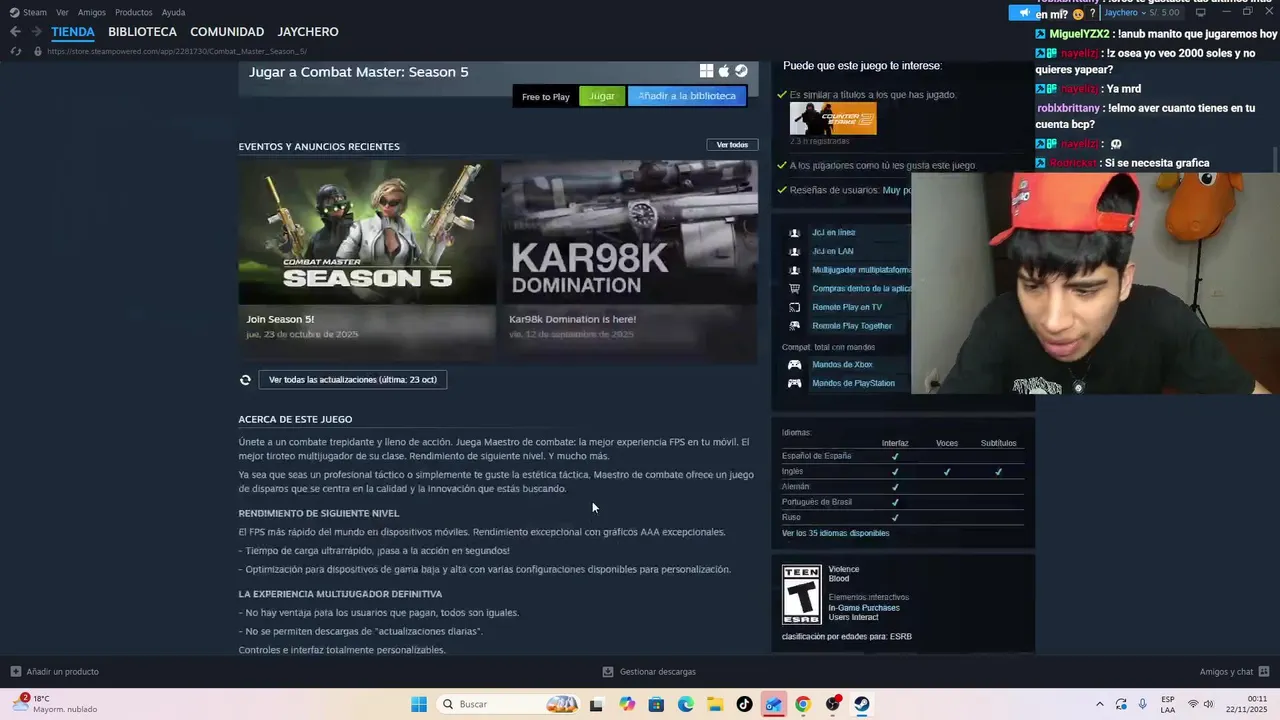
Task: Click the Big Picture monitor icon
Action: click(1200, 12)
